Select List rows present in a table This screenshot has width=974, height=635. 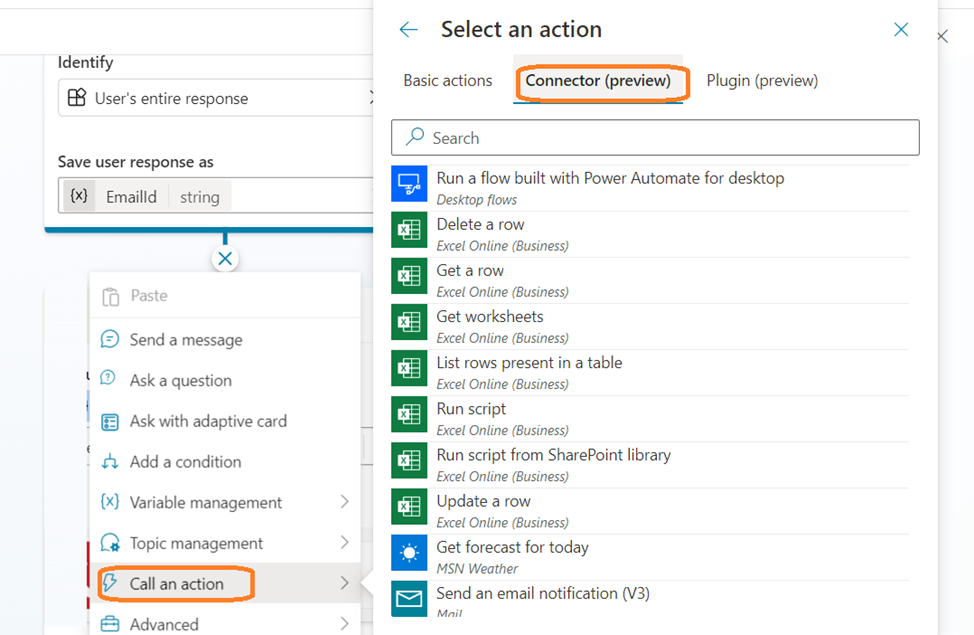[529, 363]
